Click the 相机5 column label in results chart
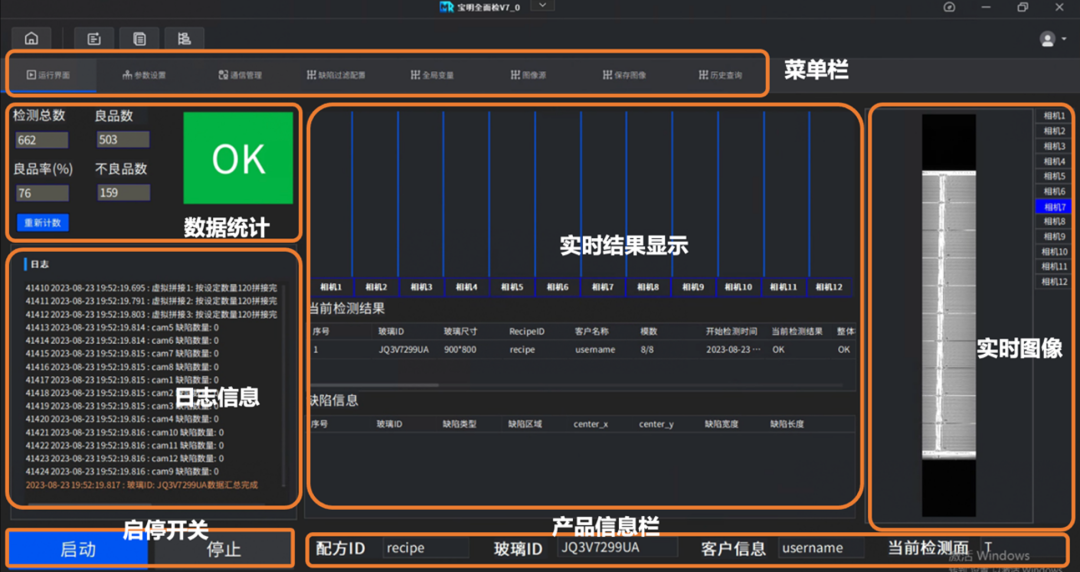1080x572 pixels. pos(511,287)
